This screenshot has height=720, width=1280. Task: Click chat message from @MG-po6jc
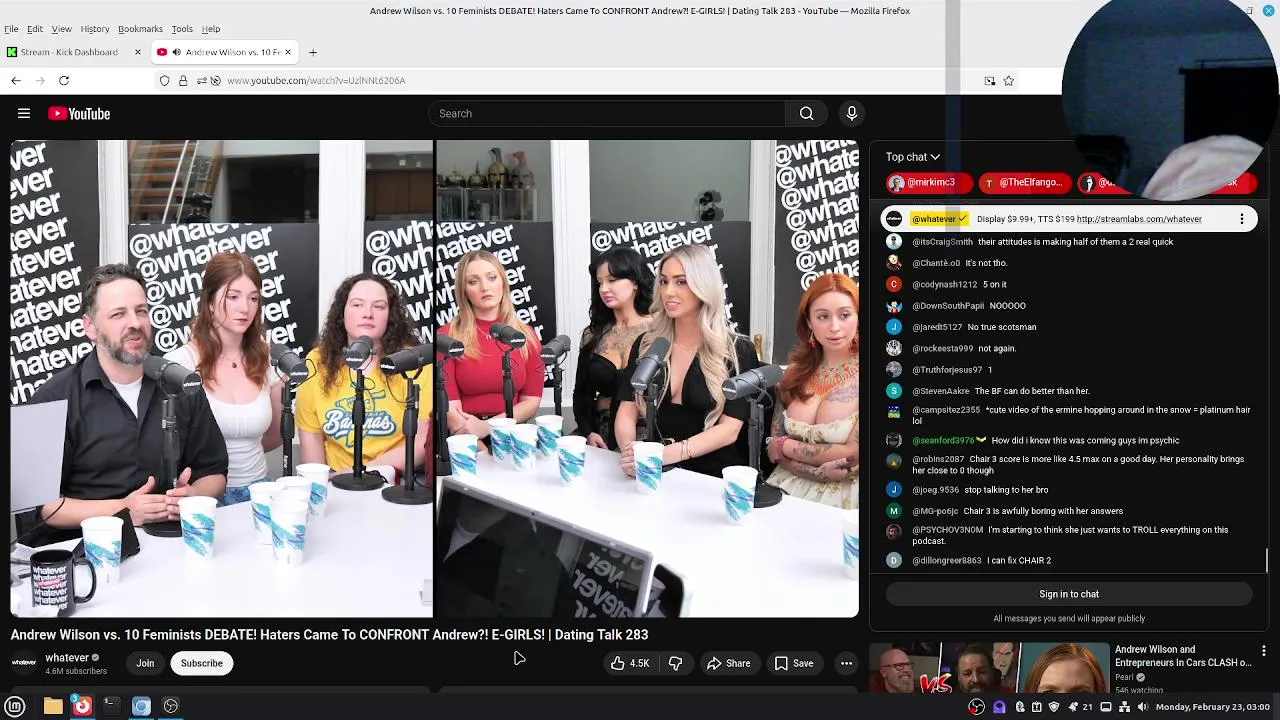coord(1068,511)
